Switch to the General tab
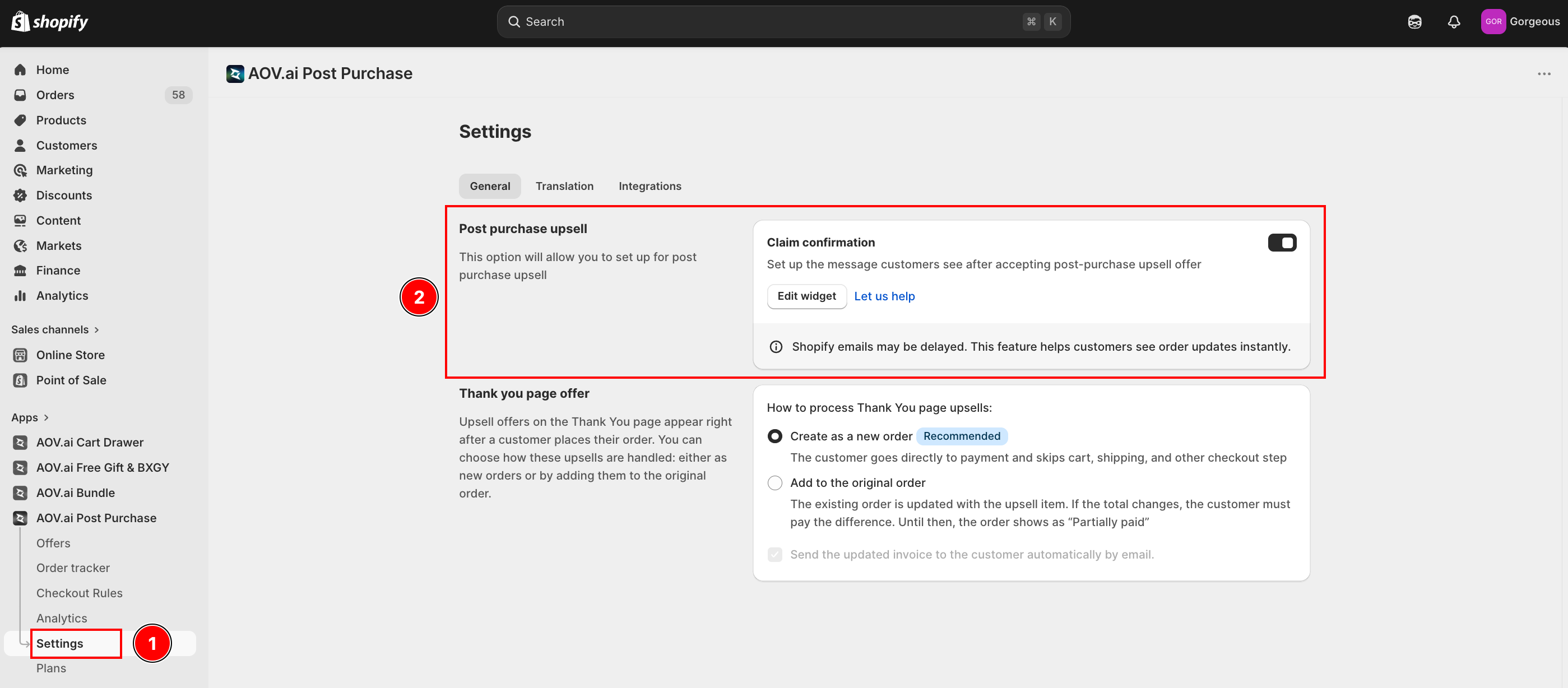1568x688 pixels. coord(490,186)
